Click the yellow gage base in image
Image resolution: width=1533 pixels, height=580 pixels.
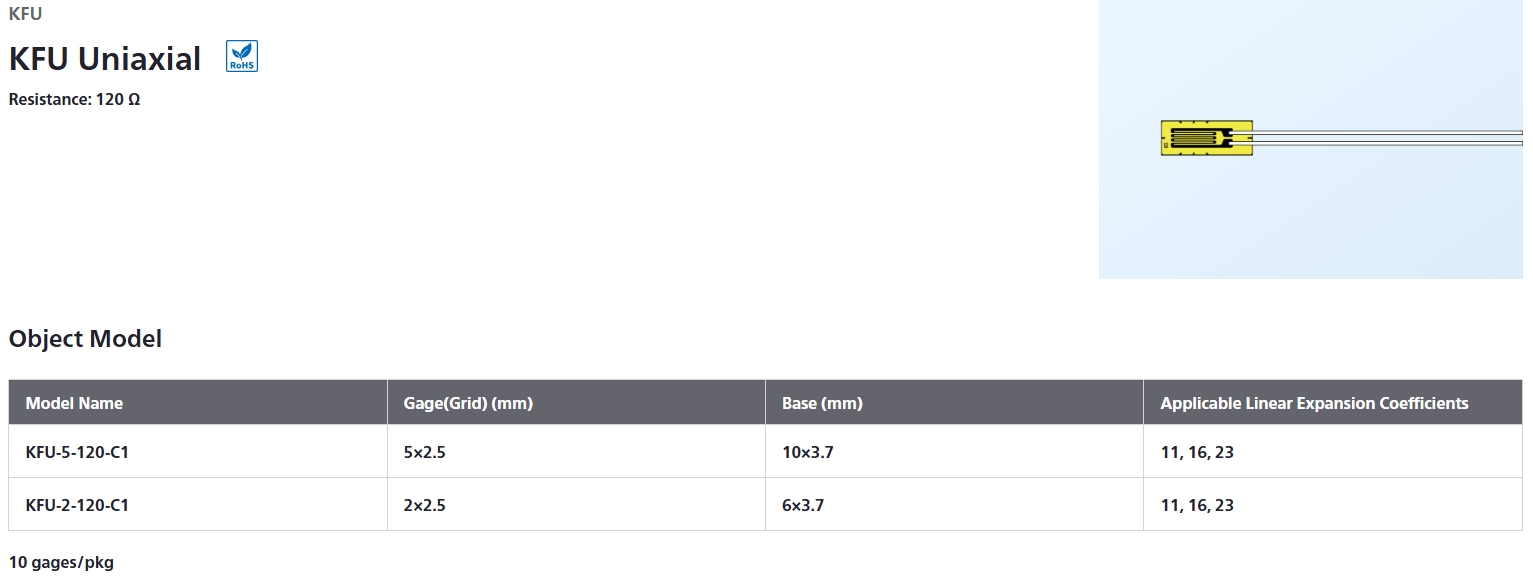(x=1206, y=138)
